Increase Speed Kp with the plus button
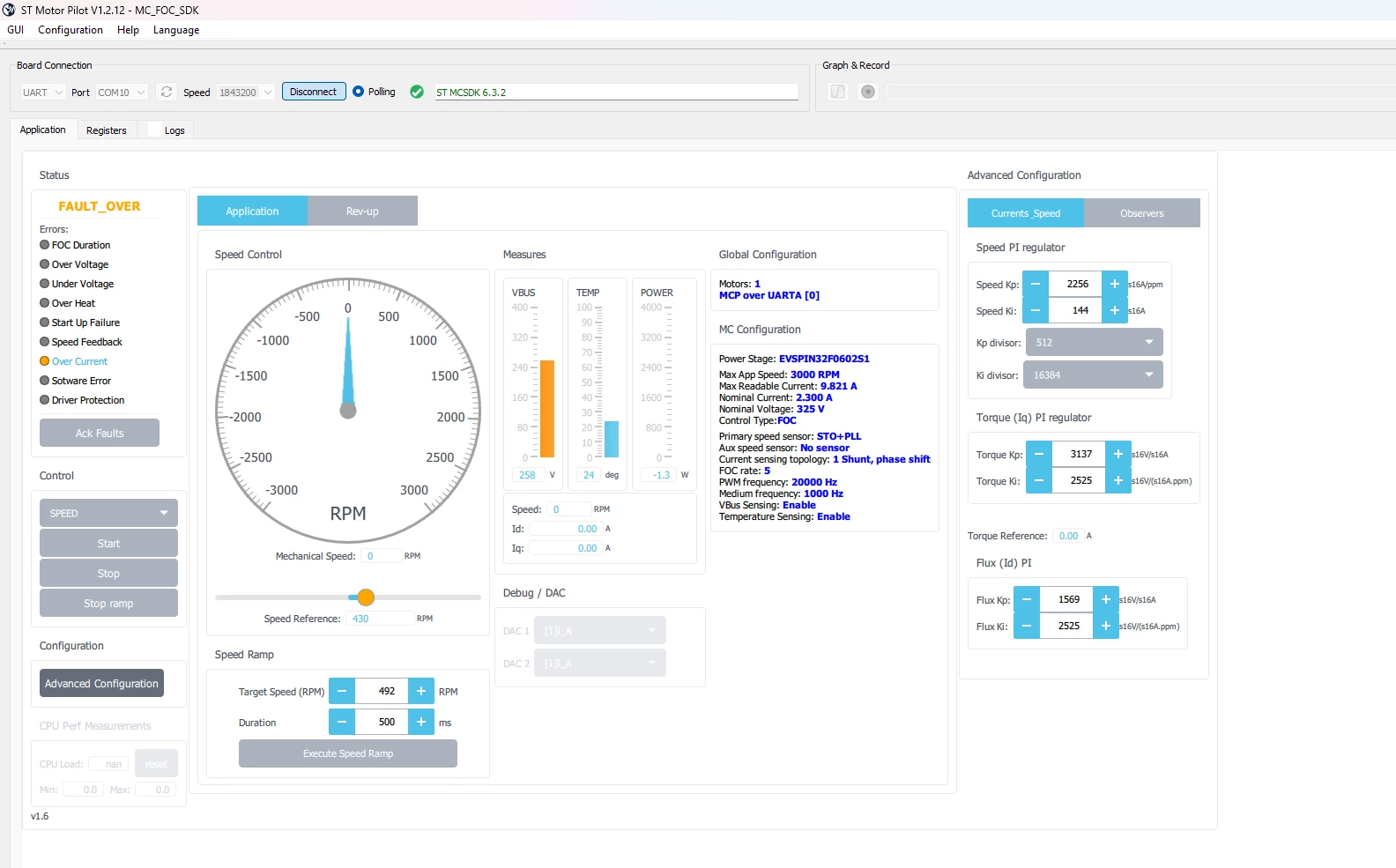This screenshot has width=1396, height=868. click(x=1114, y=284)
